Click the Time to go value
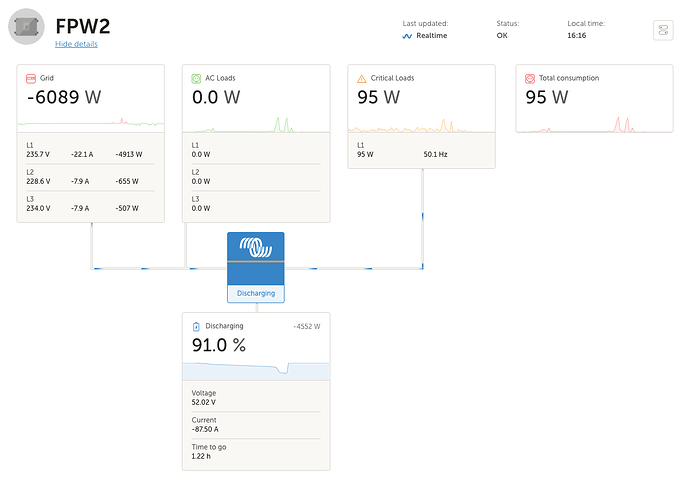 click(201, 456)
